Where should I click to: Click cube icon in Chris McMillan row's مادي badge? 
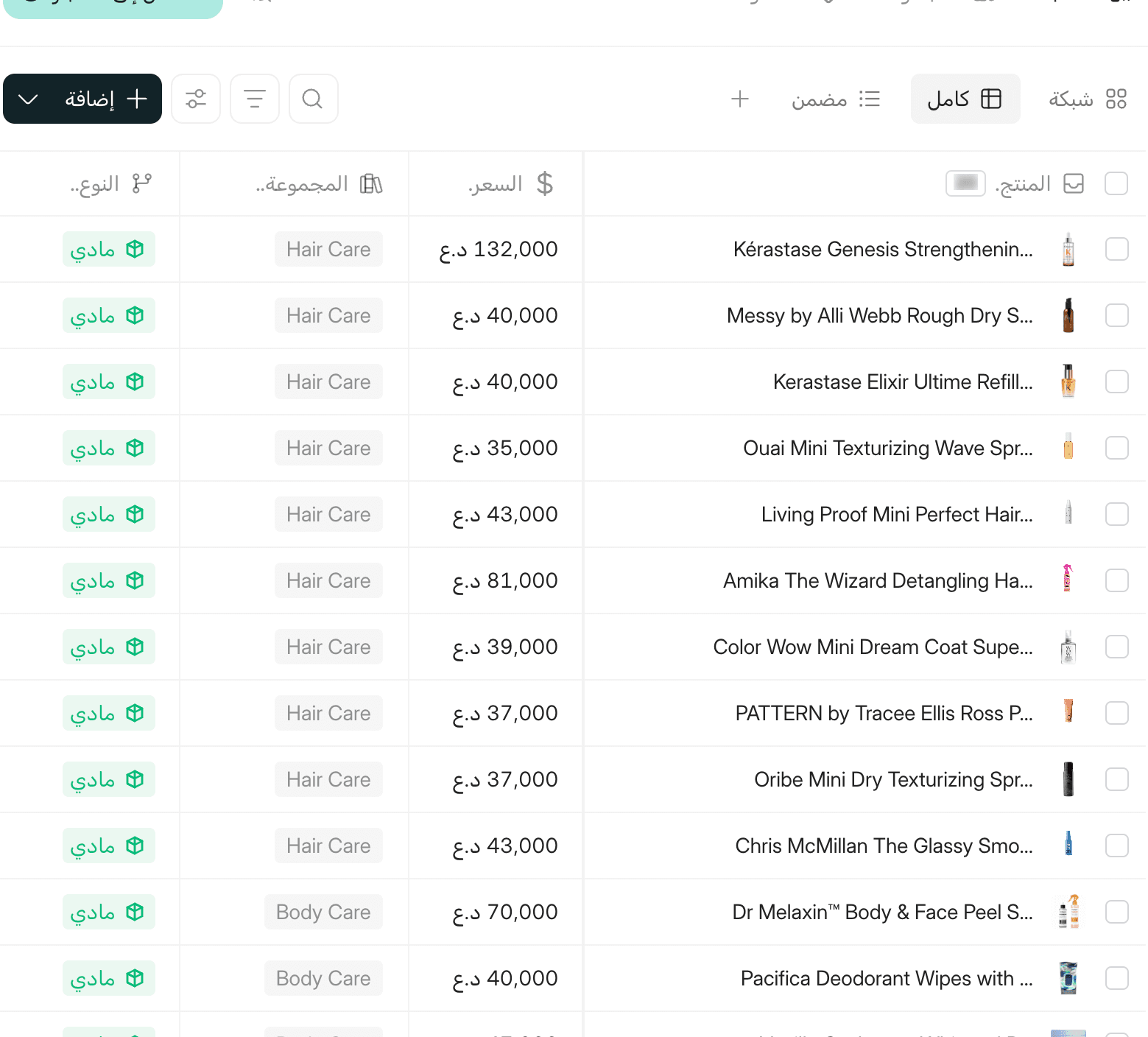[135, 846]
